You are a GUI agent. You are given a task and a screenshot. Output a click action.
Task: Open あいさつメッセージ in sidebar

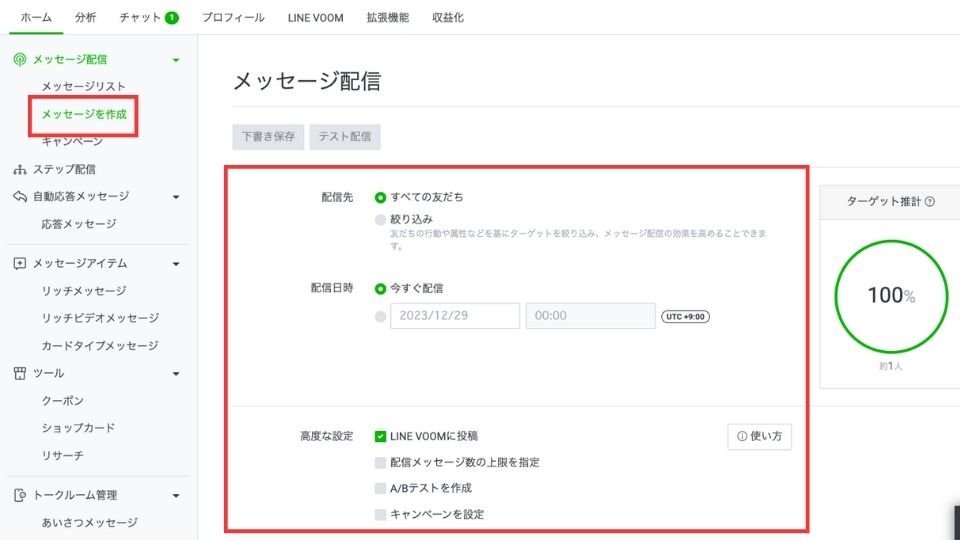pos(89,523)
